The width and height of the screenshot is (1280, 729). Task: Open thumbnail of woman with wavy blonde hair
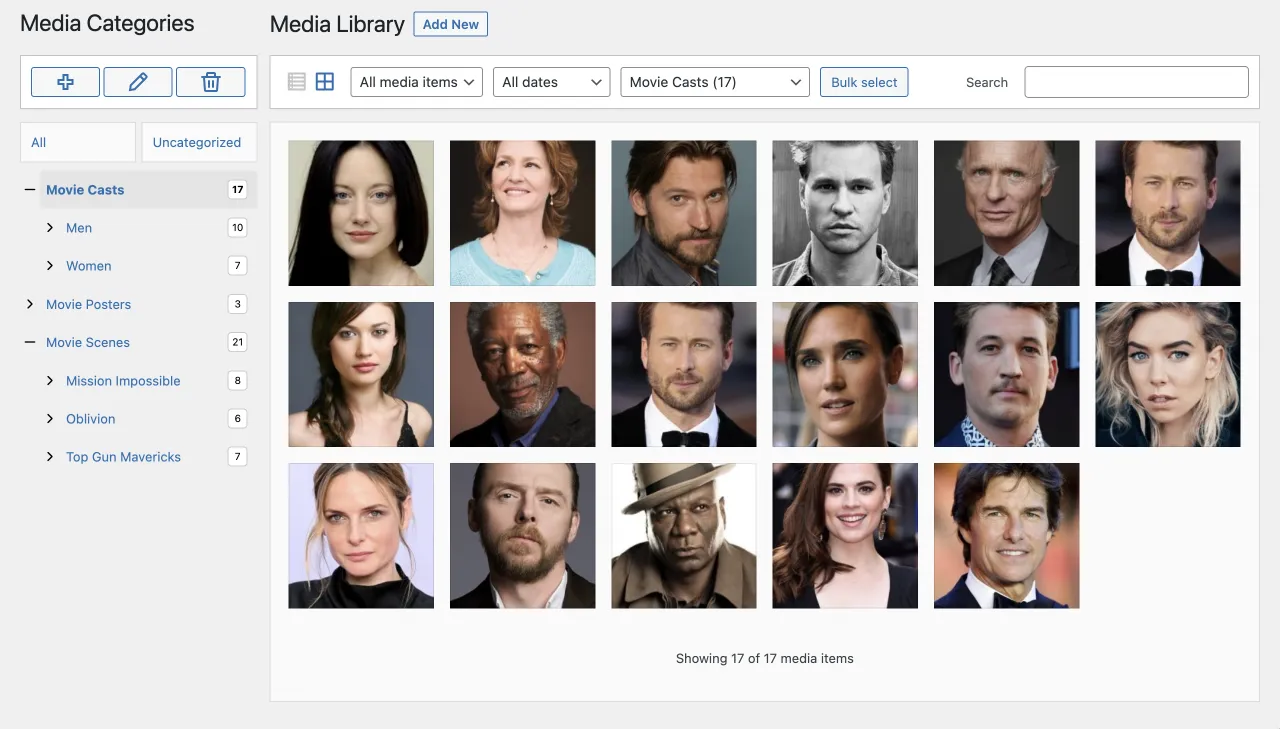[1168, 374]
